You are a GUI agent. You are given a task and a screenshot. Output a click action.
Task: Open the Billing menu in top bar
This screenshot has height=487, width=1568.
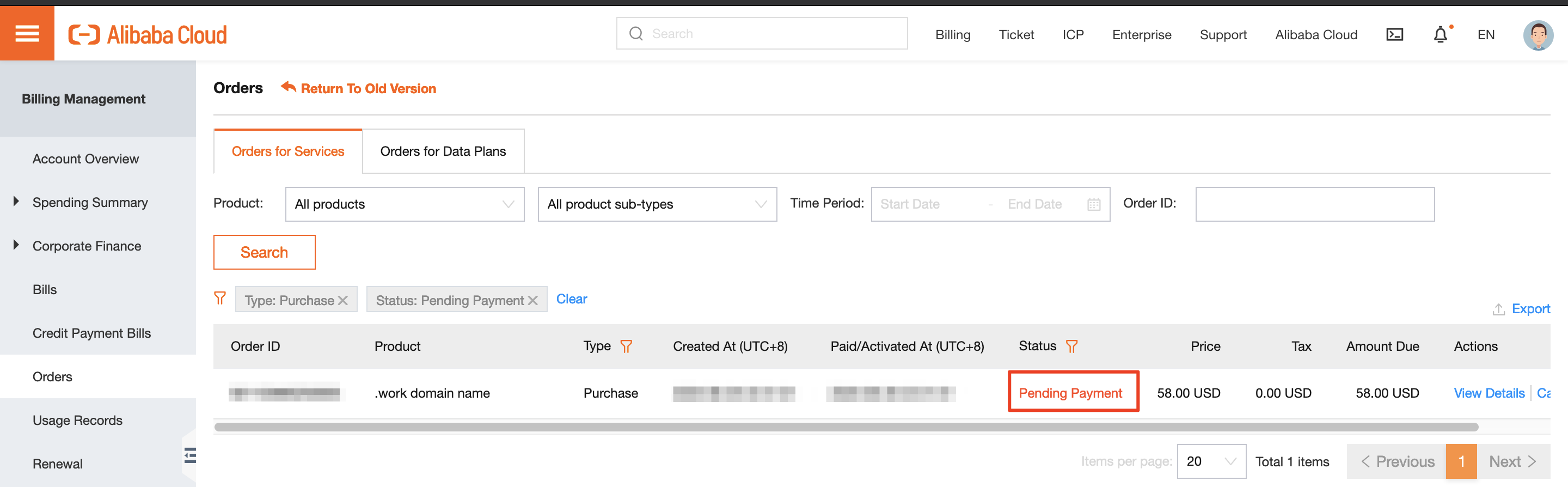953,35
